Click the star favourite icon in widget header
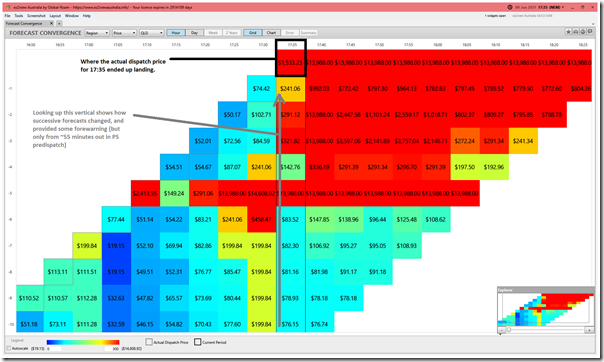Image resolution: width=604 pixels, height=362 pixels. pos(568,32)
